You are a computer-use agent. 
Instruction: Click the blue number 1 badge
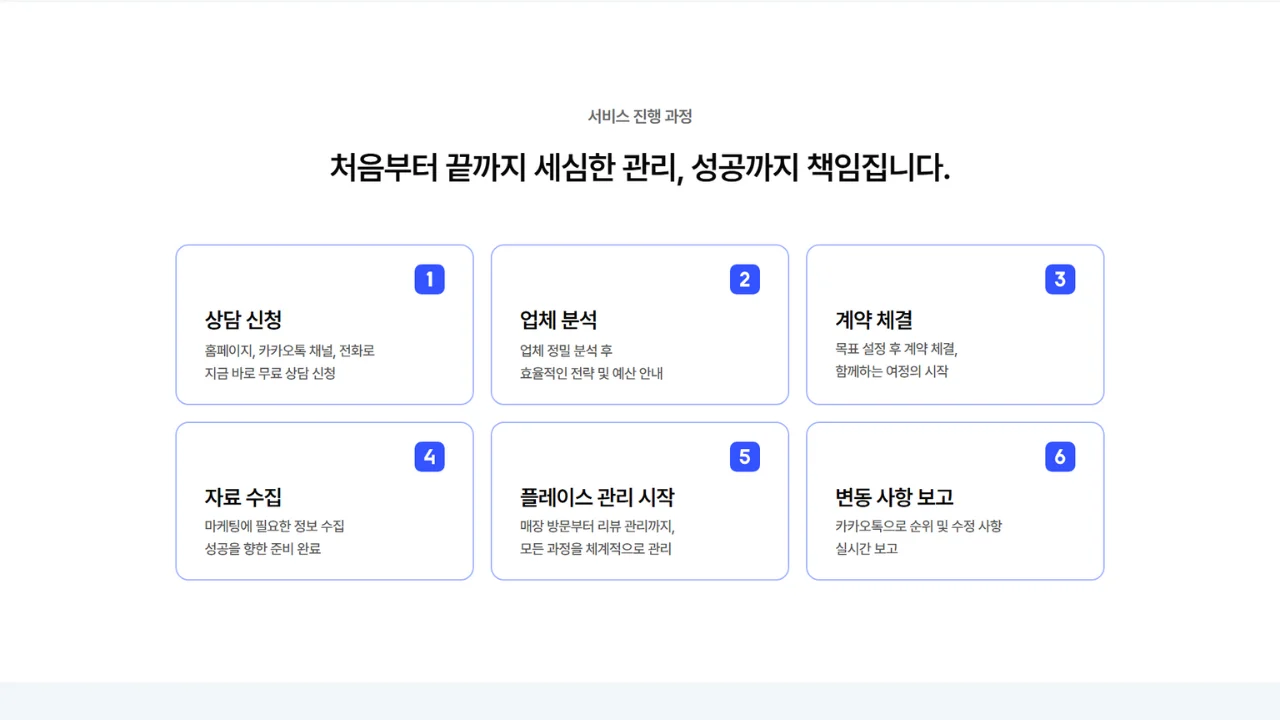(x=429, y=279)
